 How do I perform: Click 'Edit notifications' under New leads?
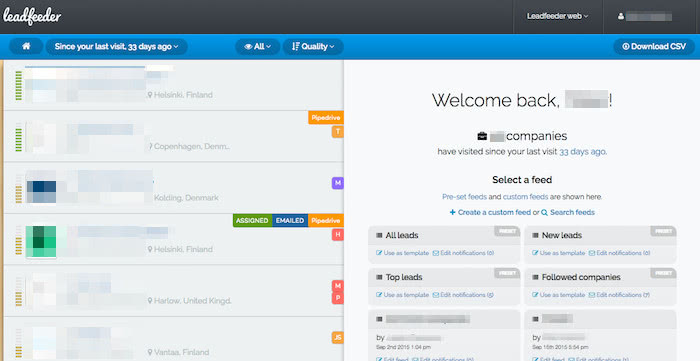pos(620,253)
